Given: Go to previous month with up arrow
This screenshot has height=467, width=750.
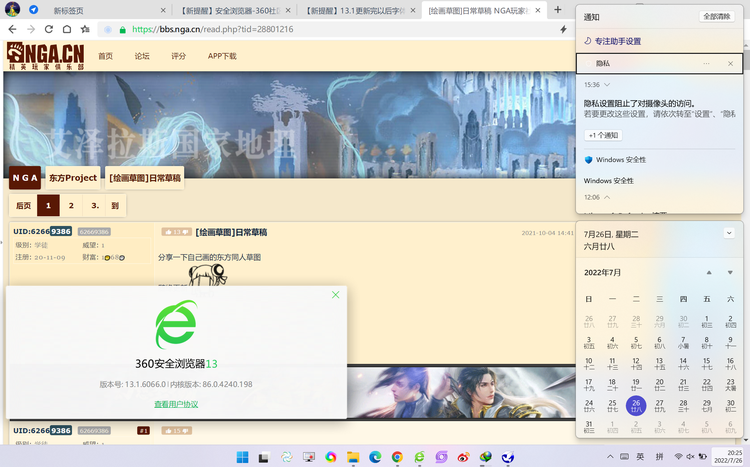Looking at the screenshot, I should [x=709, y=273].
